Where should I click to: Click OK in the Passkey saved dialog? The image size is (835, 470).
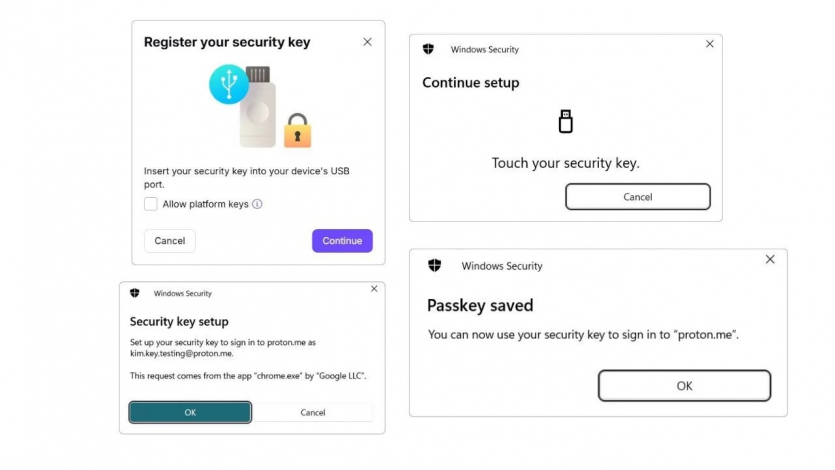point(684,386)
